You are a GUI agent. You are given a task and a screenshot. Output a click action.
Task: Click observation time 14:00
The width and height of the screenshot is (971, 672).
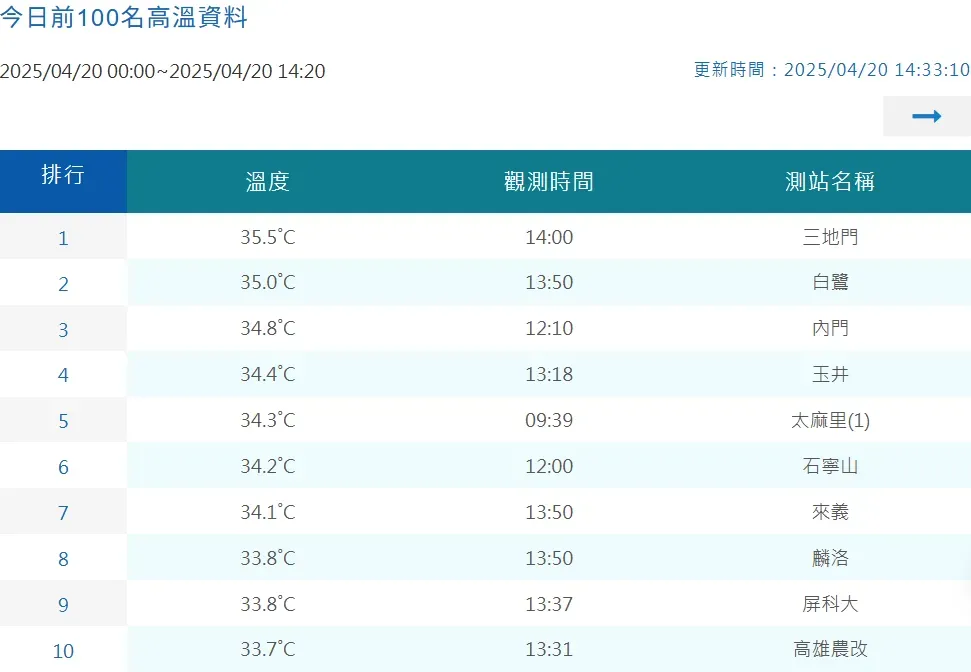click(549, 237)
